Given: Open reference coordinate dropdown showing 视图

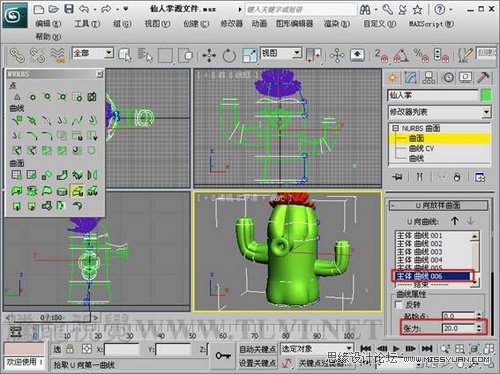Looking at the screenshot, I should [281, 53].
